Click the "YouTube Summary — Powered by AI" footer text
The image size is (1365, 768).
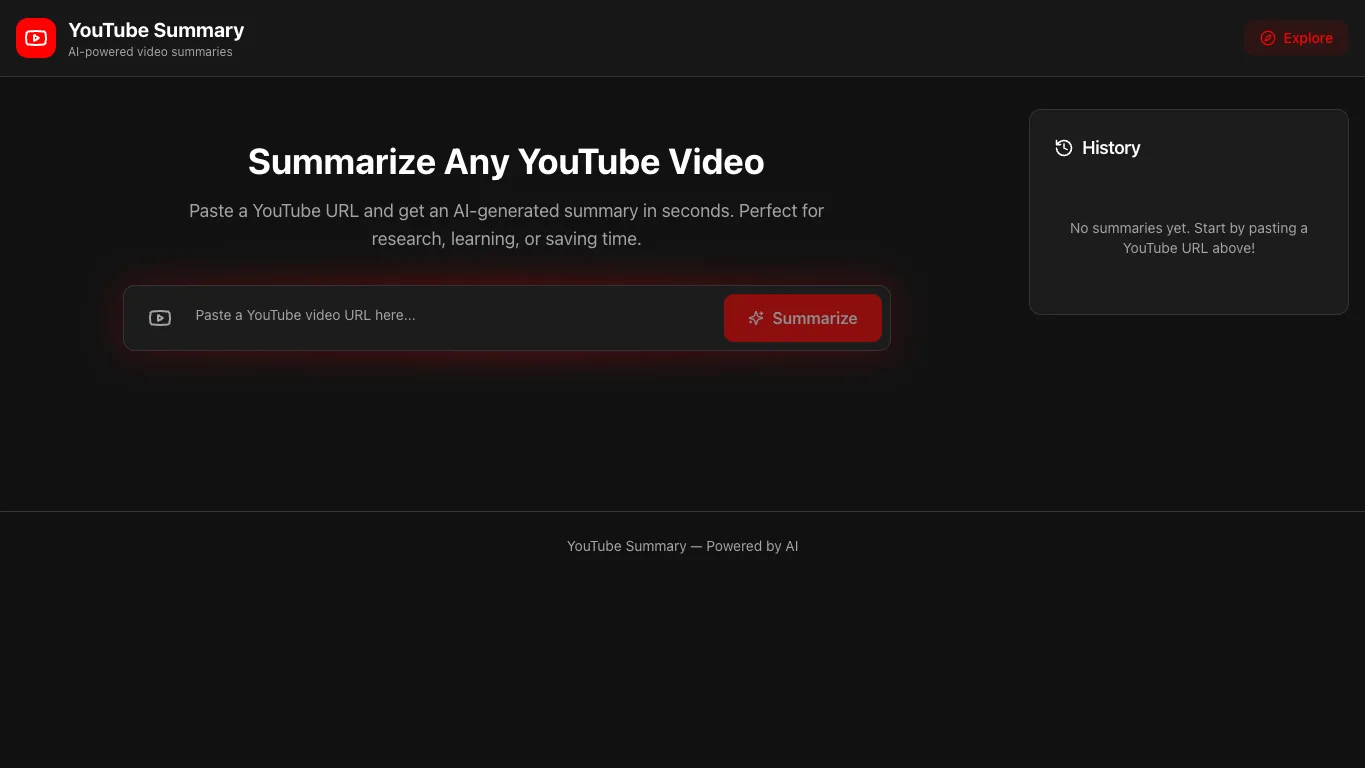coord(683,546)
